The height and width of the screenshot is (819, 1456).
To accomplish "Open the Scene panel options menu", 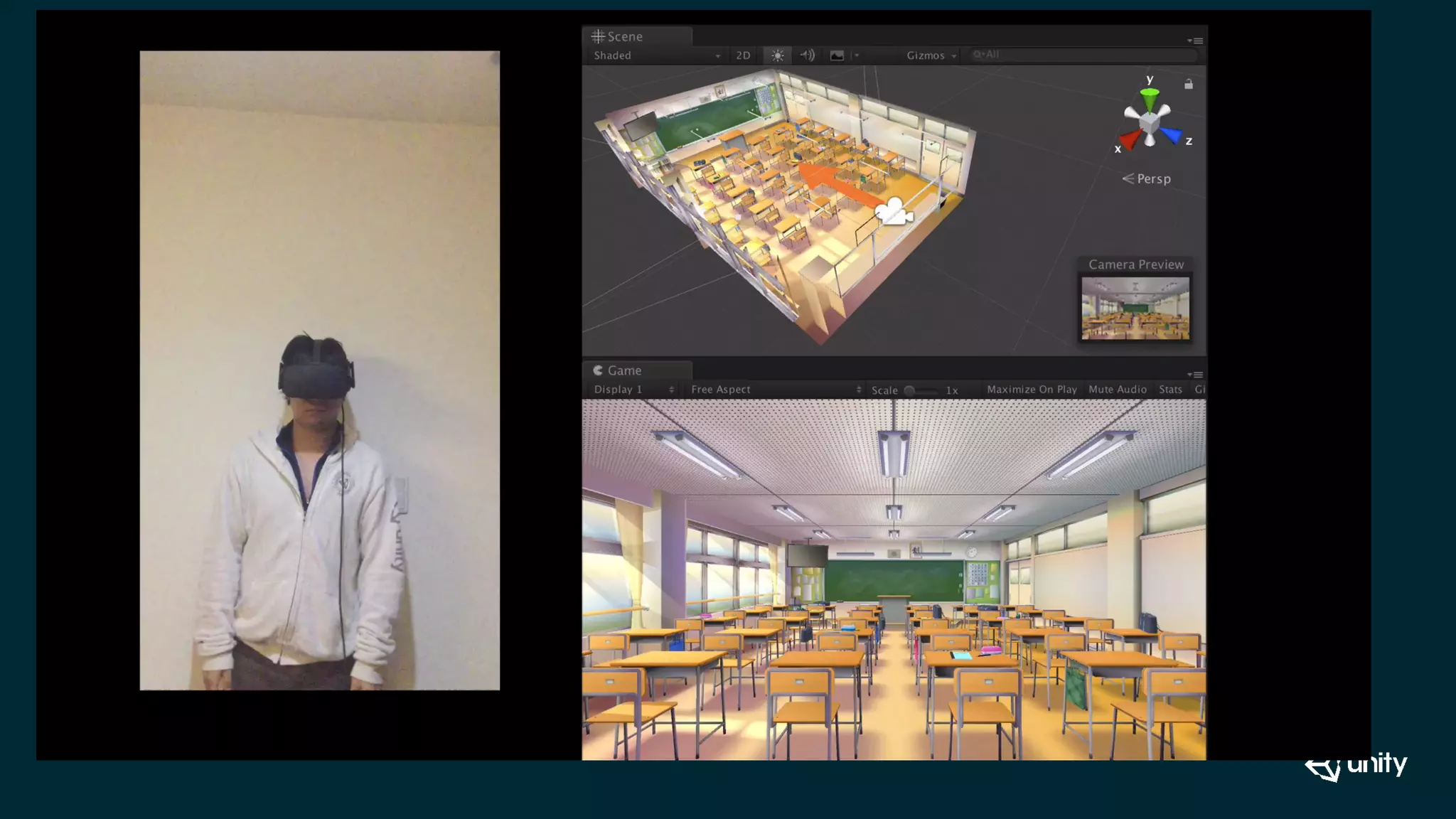I will [1195, 41].
